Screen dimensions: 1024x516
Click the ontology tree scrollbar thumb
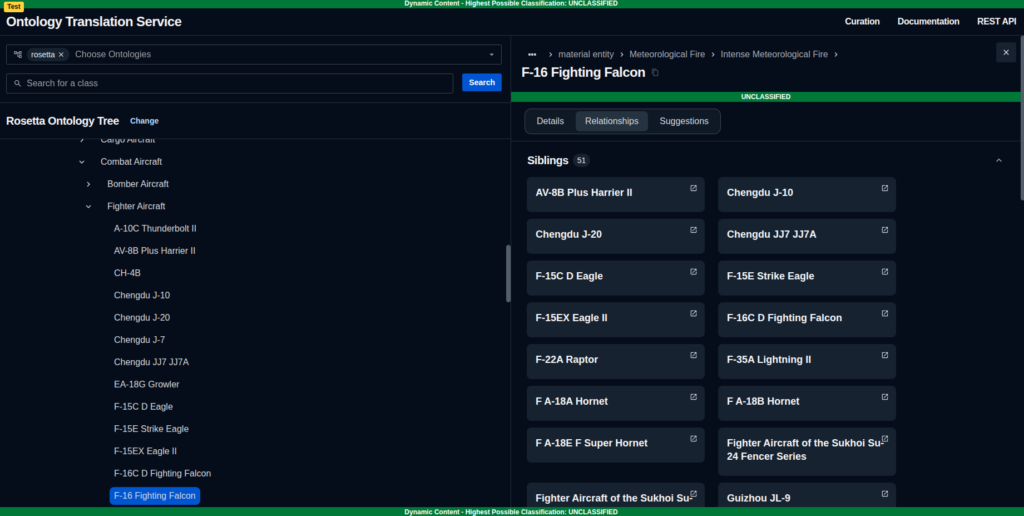(x=508, y=273)
